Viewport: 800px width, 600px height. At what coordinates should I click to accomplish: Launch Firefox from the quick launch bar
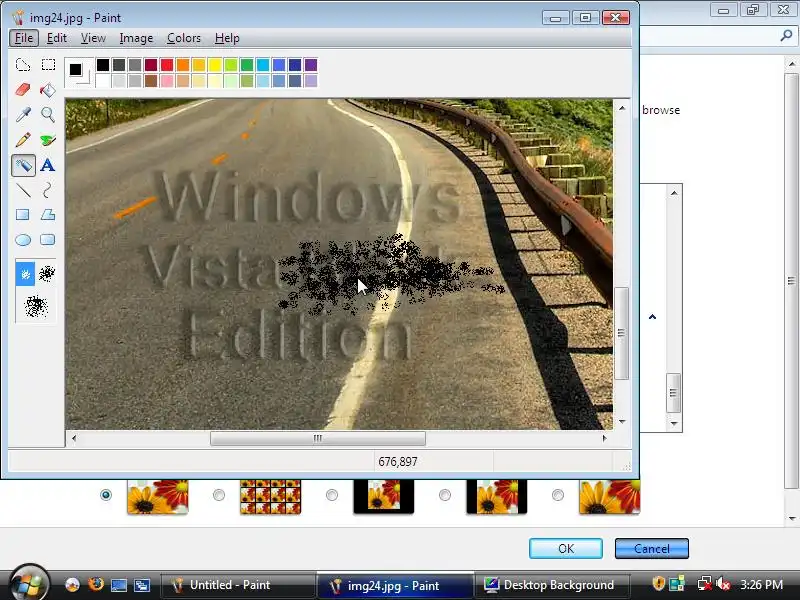95,585
